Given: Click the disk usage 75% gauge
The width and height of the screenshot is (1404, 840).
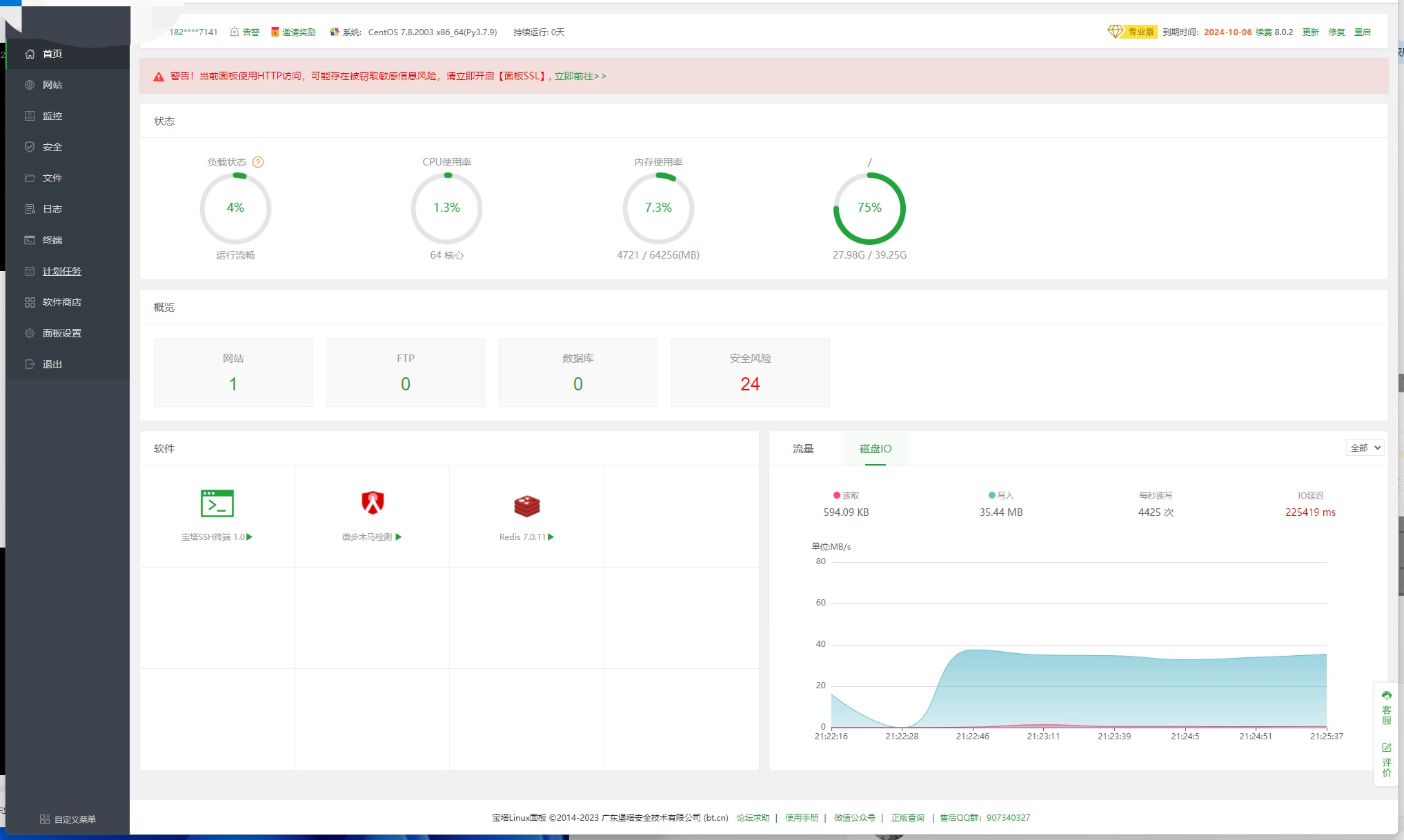Looking at the screenshot, I should [x=869, y=208].
